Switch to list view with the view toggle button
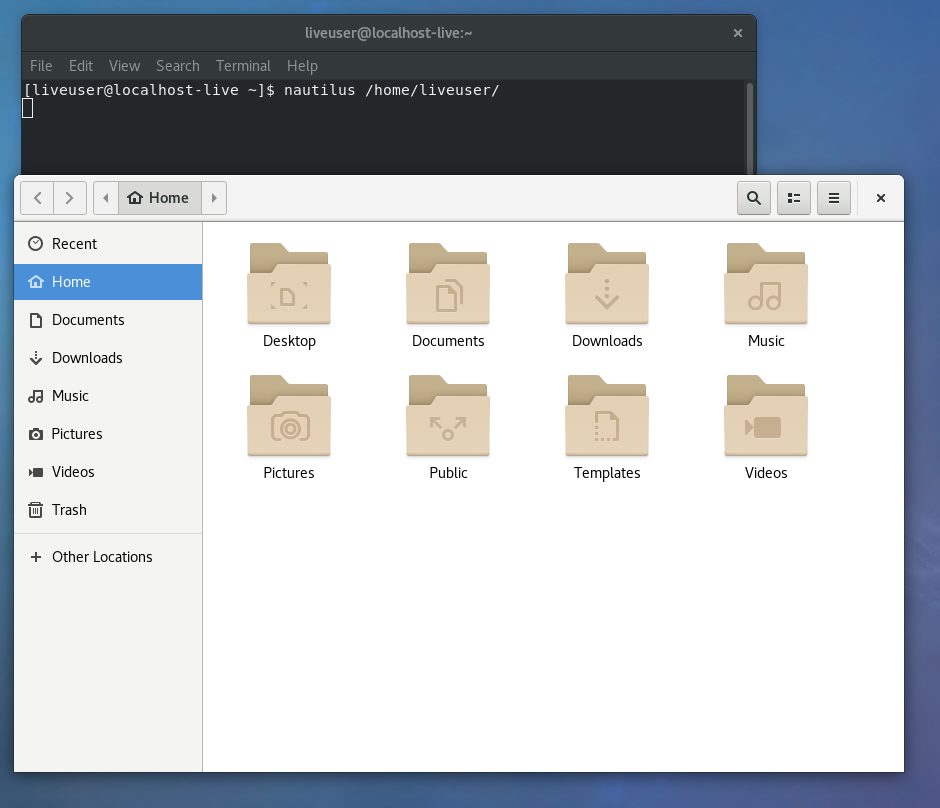The height and width of the screenshot is (808, 940). coord(794,198)
